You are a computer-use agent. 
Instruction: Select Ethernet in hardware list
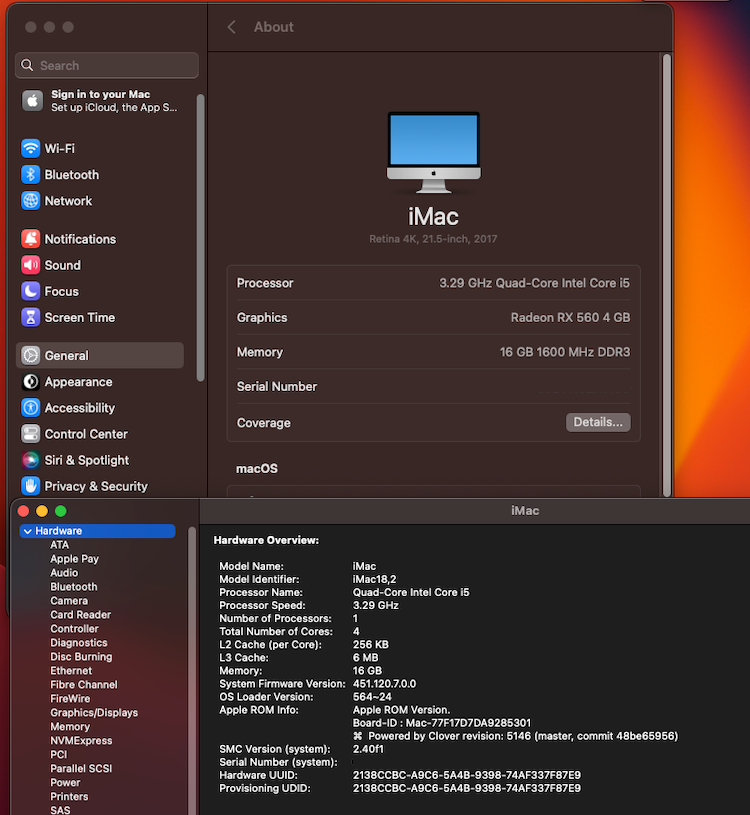click(x=71, y=671)
